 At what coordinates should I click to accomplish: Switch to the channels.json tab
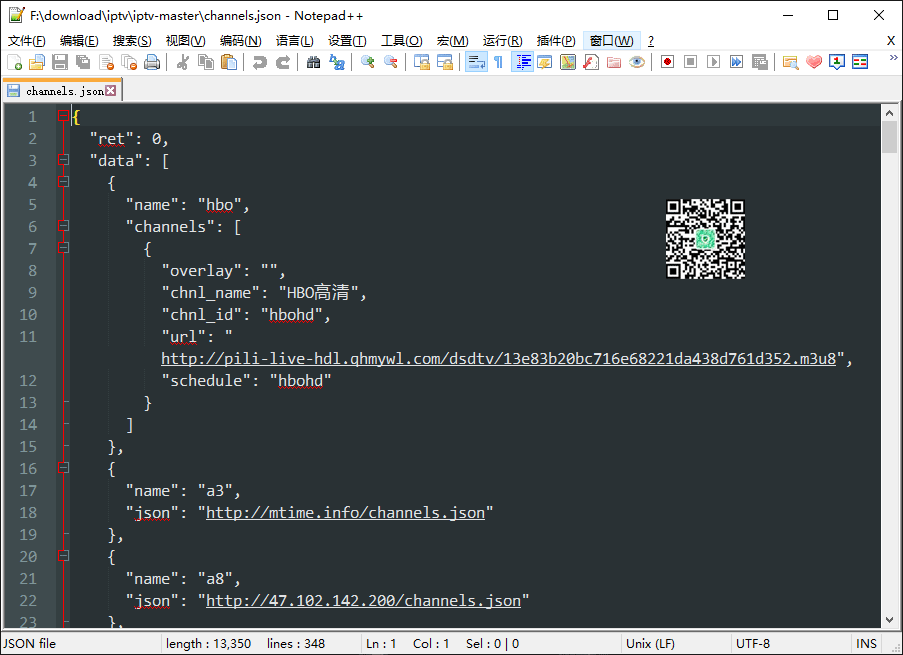[x=62, y=91]
